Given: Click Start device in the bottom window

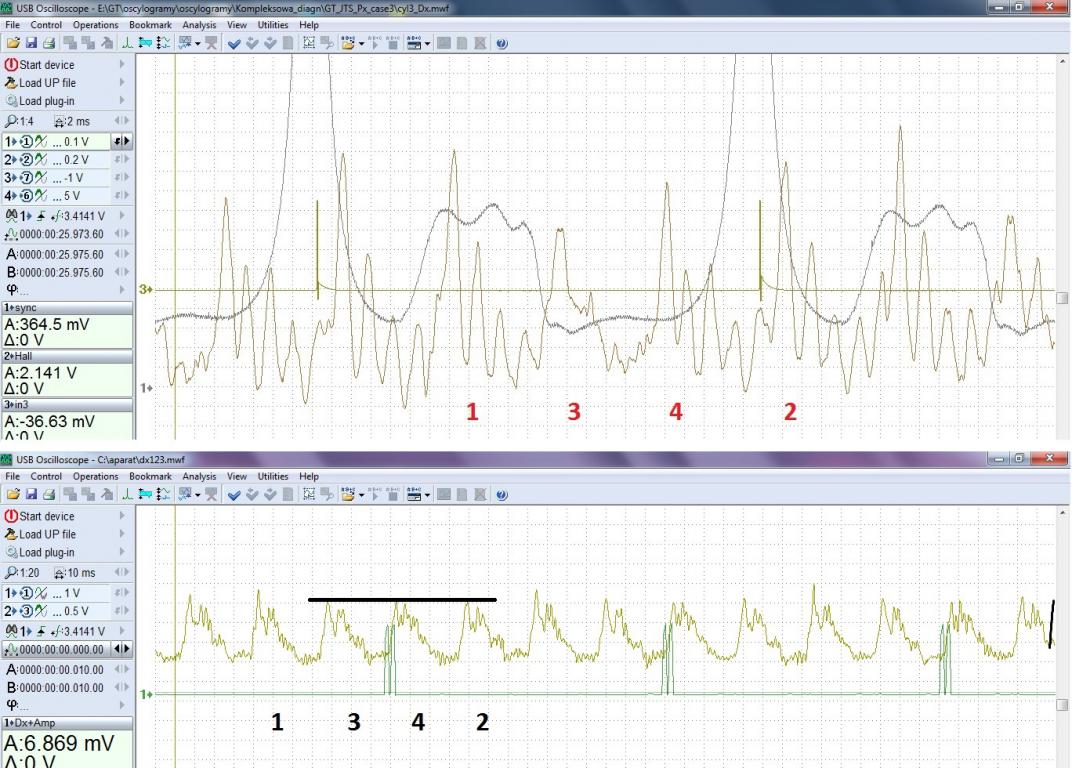Looking at the screenshot, I should pos(46,516).
